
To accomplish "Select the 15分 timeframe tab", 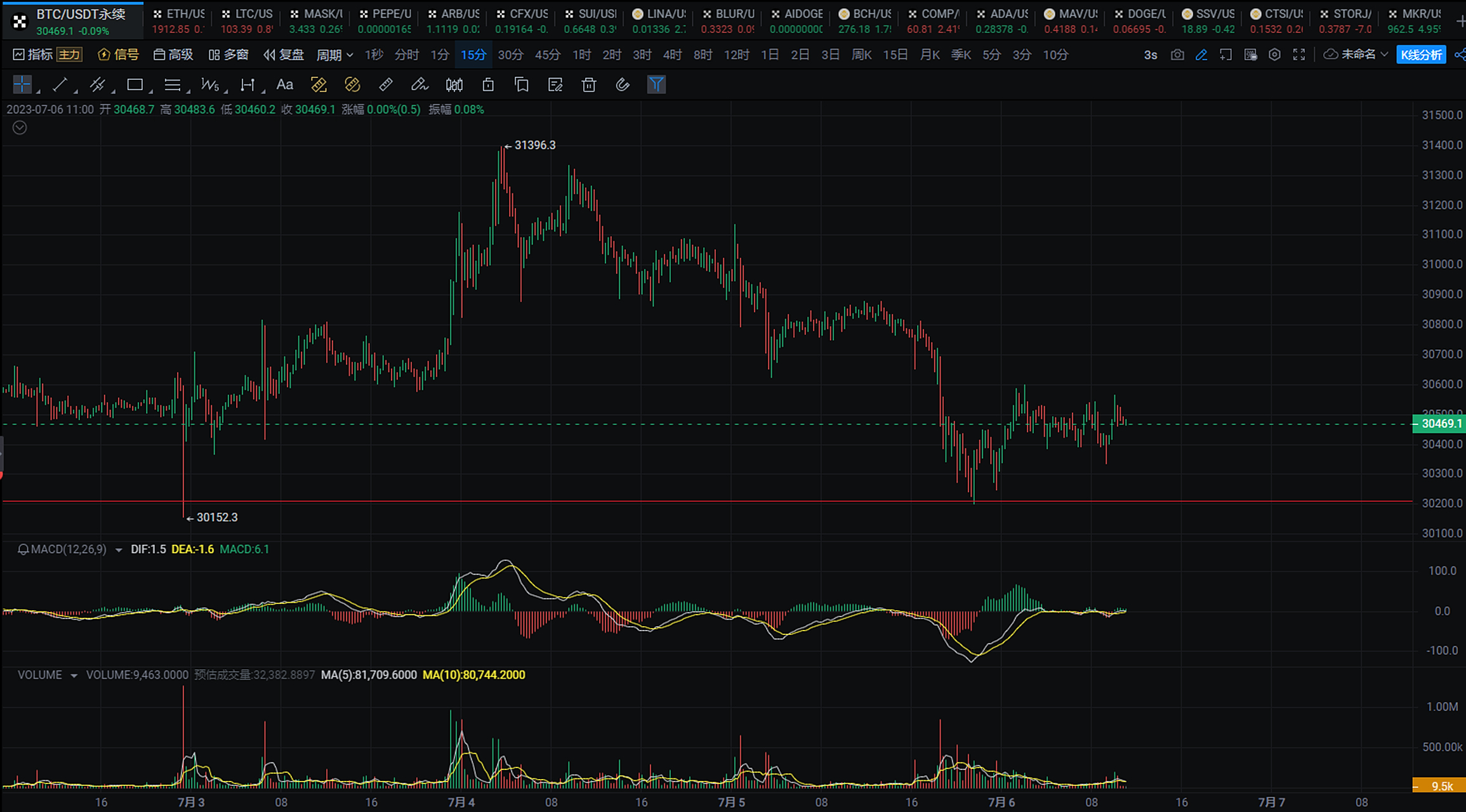I will [473, 55].
